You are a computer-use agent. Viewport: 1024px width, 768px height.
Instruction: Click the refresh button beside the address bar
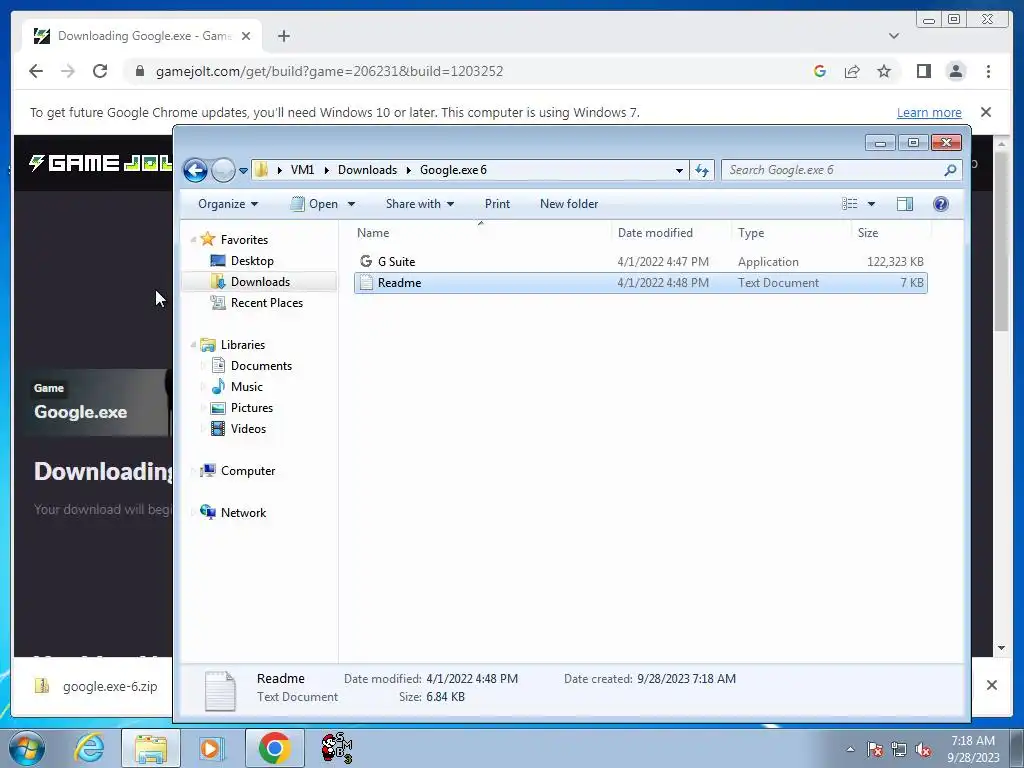[702, 170]
